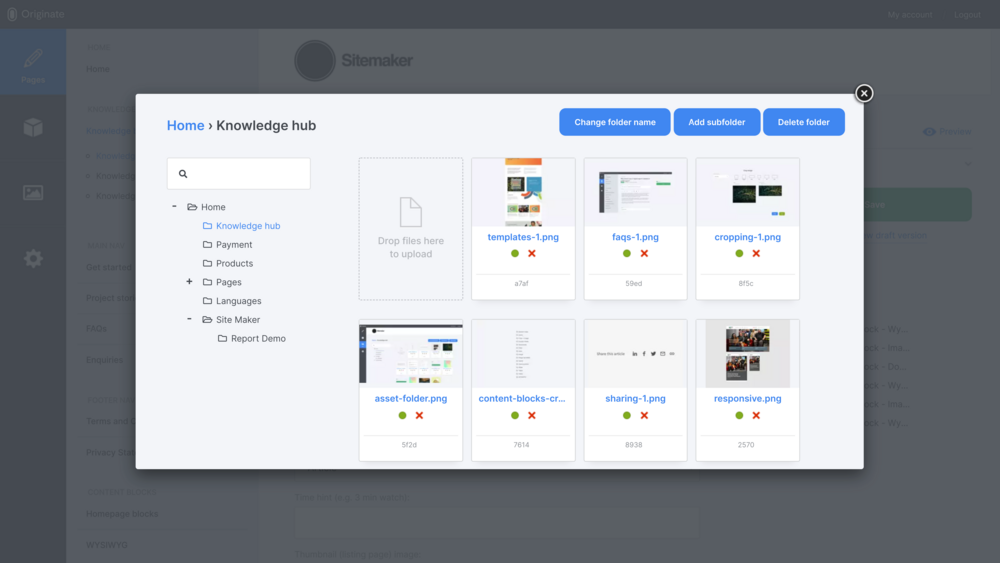Open the settings gear in left sidebar
This screenshot has width=1000, height=563.
(x=33, y=259)
